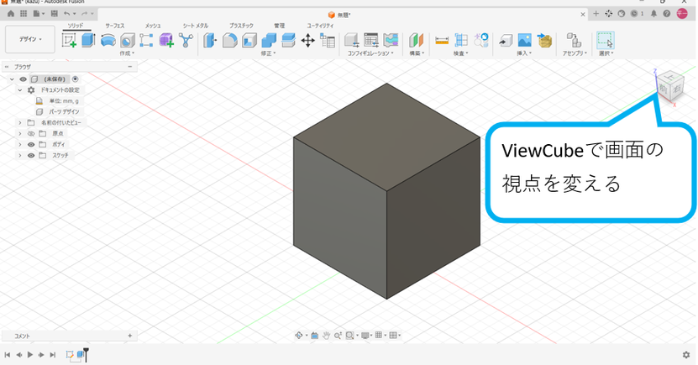Image resolution: width=698 pixels, height=365 pixels.
Task: Collapse the root (未保存) component node
Action: 12,79
